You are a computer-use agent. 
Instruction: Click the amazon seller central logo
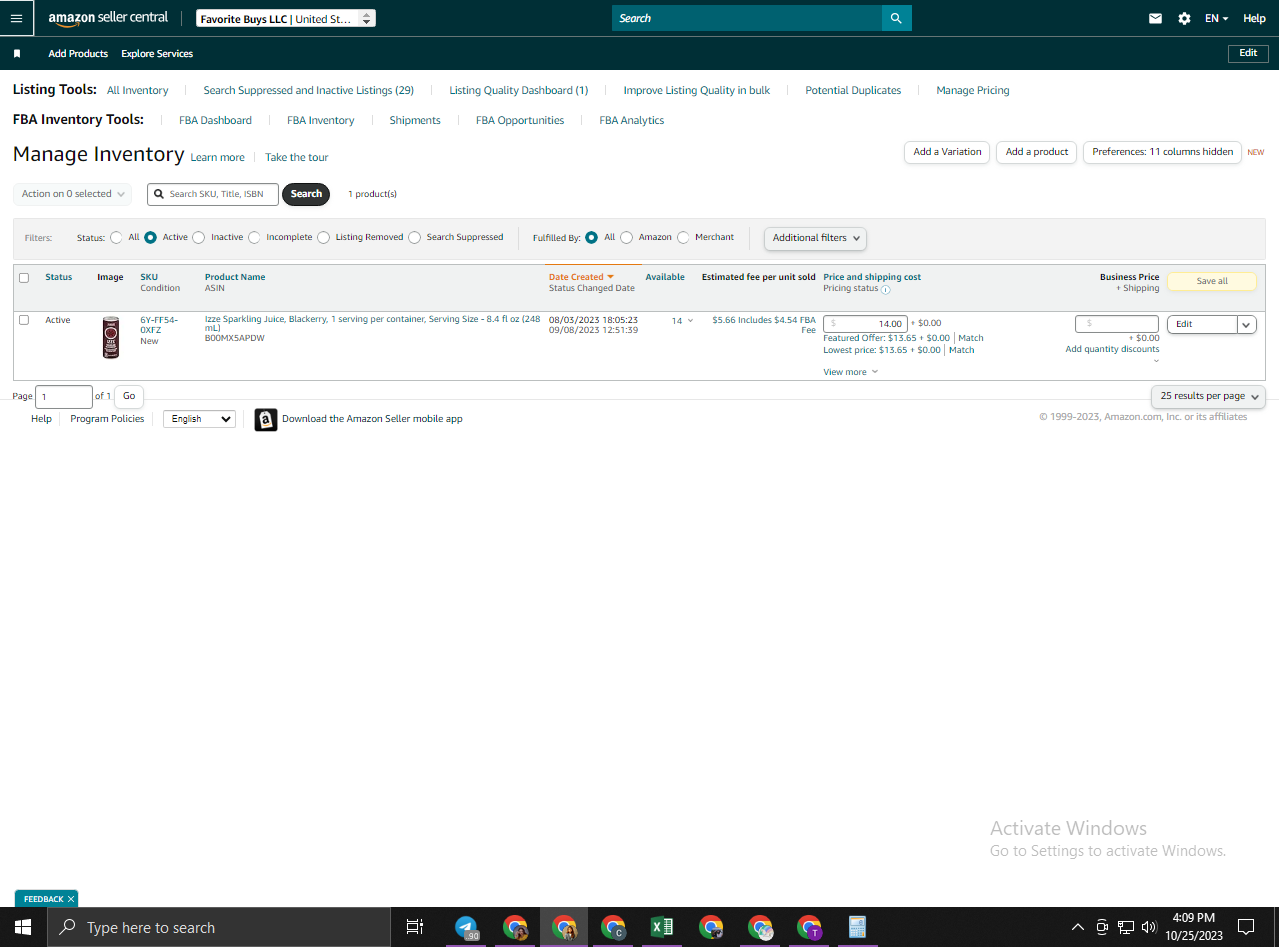coord(108,18)
